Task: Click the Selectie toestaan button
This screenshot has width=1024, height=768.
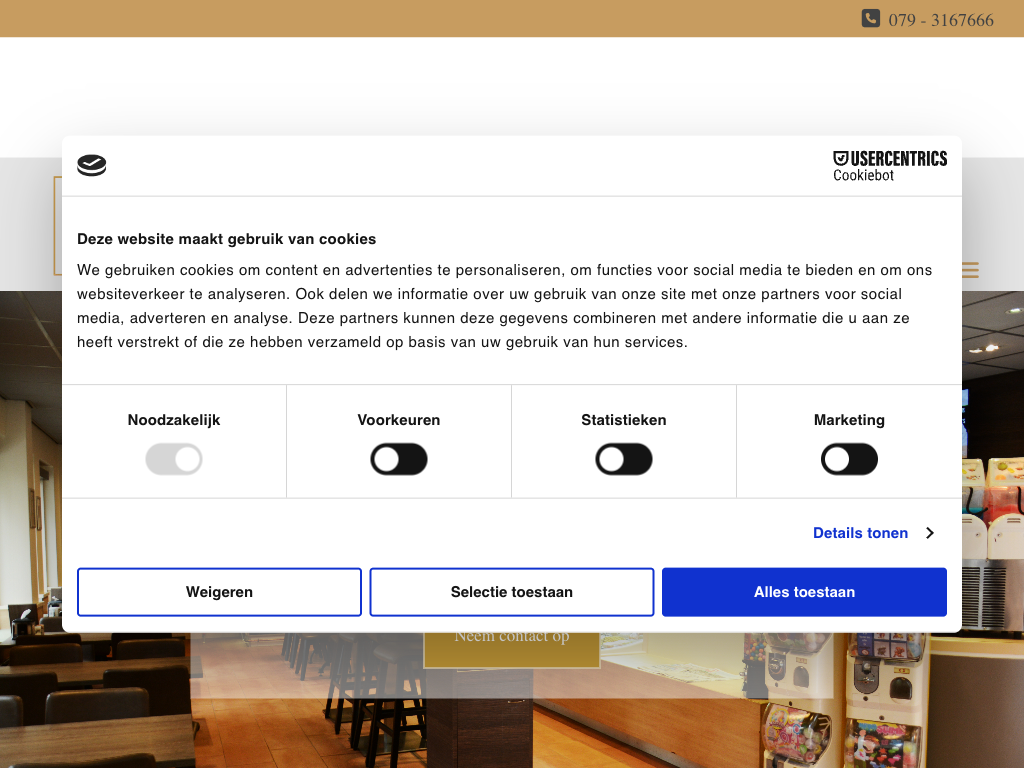Action: pos(512,592)
